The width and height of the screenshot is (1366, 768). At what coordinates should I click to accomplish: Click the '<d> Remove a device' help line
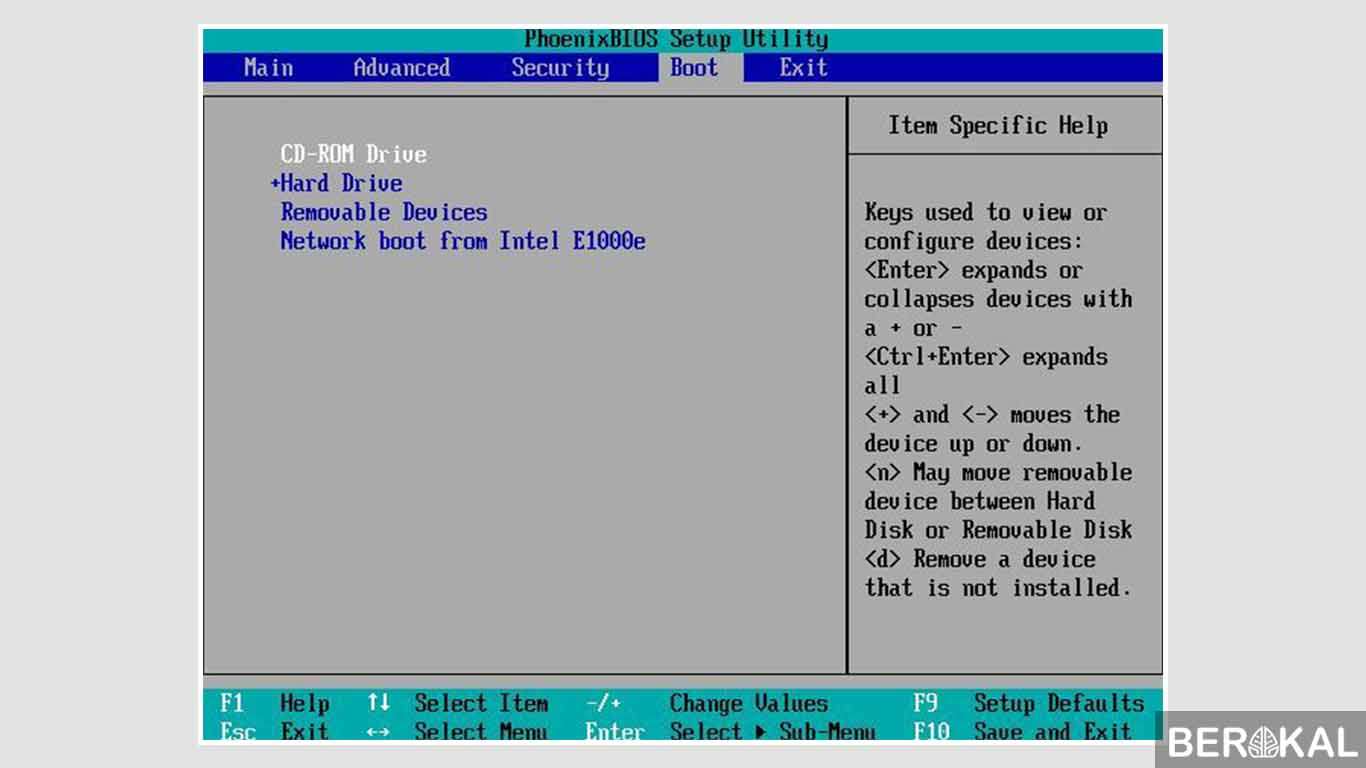tap(980, 559)
